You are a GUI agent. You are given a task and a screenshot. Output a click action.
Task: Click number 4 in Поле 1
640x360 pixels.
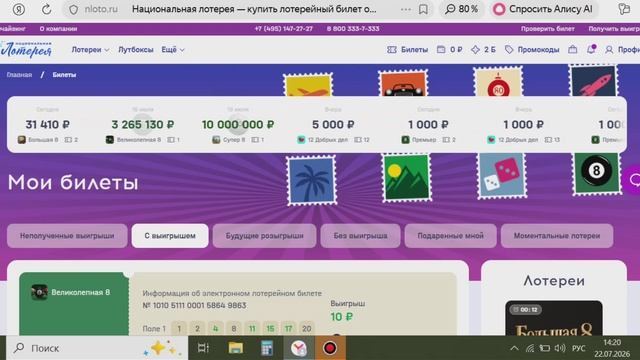216,328
